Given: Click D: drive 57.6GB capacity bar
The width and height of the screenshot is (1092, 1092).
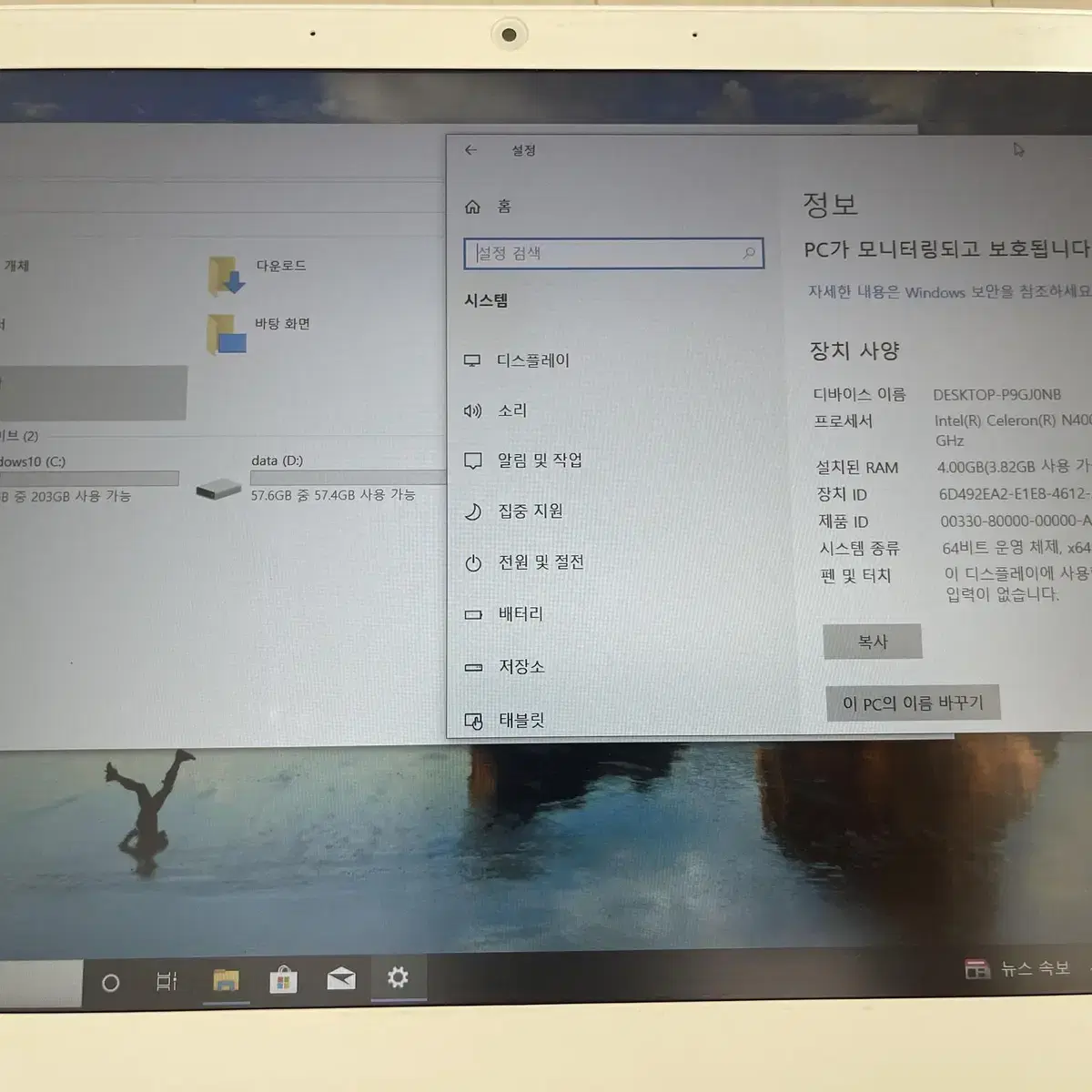Looking at the screenshot, I should [x=348, y=478].
